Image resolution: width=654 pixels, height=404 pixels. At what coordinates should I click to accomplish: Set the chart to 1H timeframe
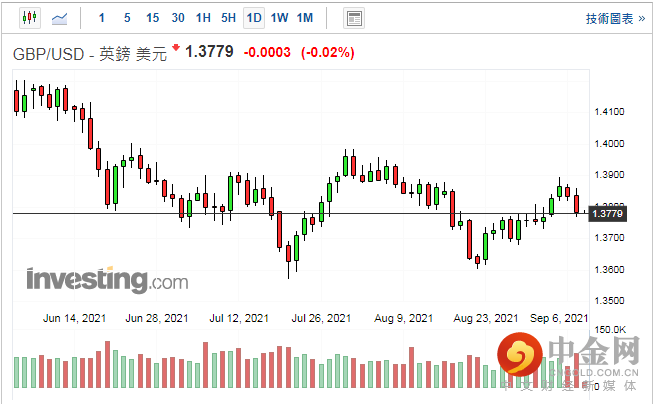(203, 18)
